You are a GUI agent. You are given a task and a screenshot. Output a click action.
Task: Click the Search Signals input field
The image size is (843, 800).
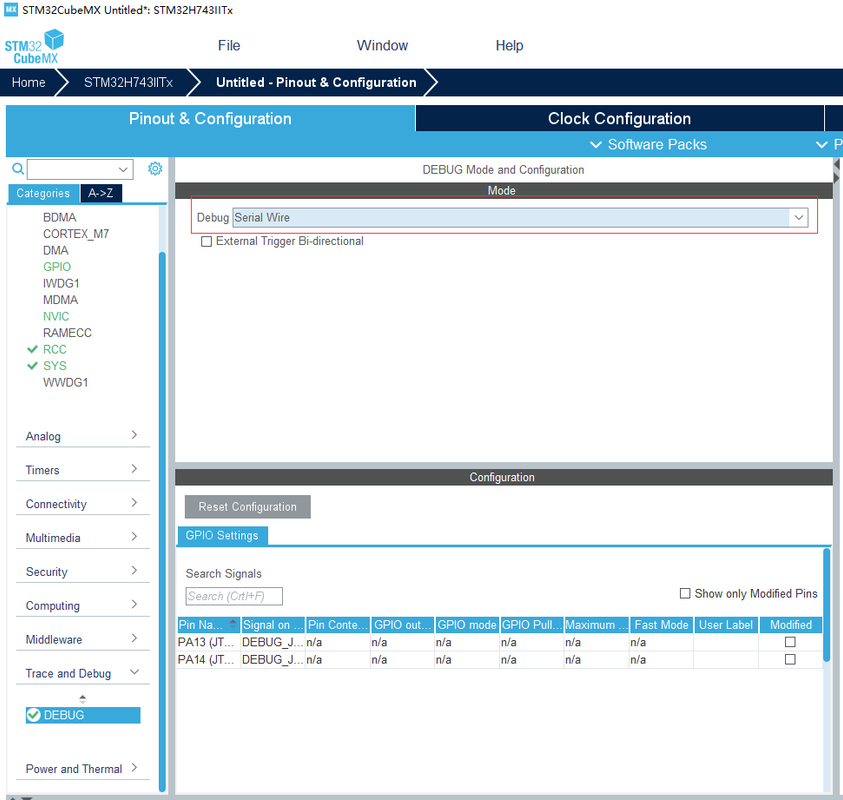point(234,596)
